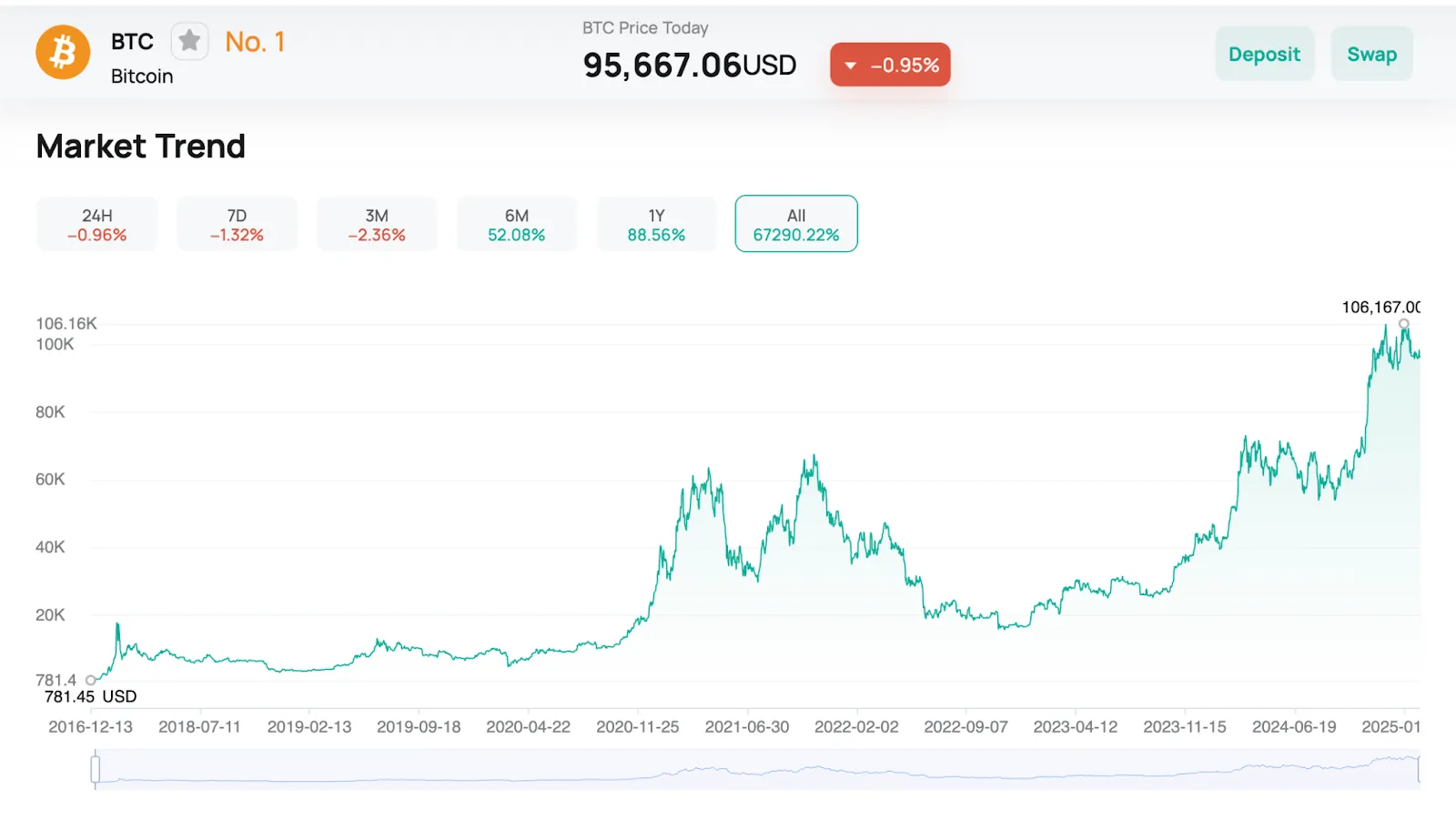Click the 2023-11-15 axis date
1456x820 pixels.
1185,727
